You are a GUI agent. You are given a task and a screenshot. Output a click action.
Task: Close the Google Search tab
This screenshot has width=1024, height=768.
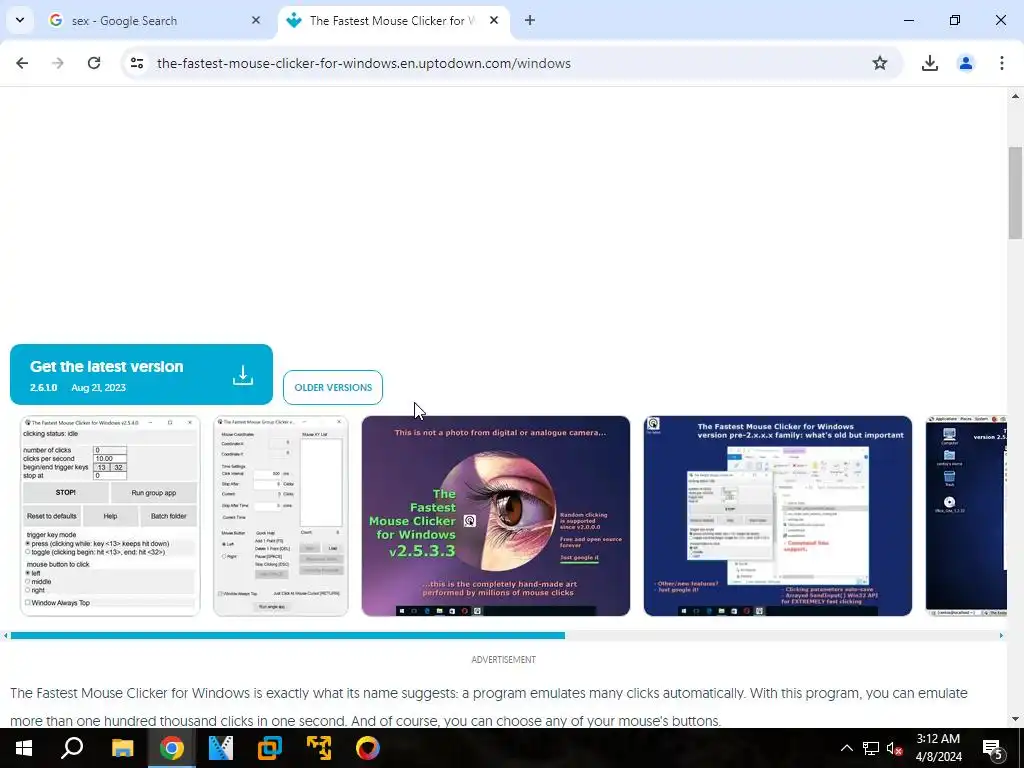(x=256, y=20)
